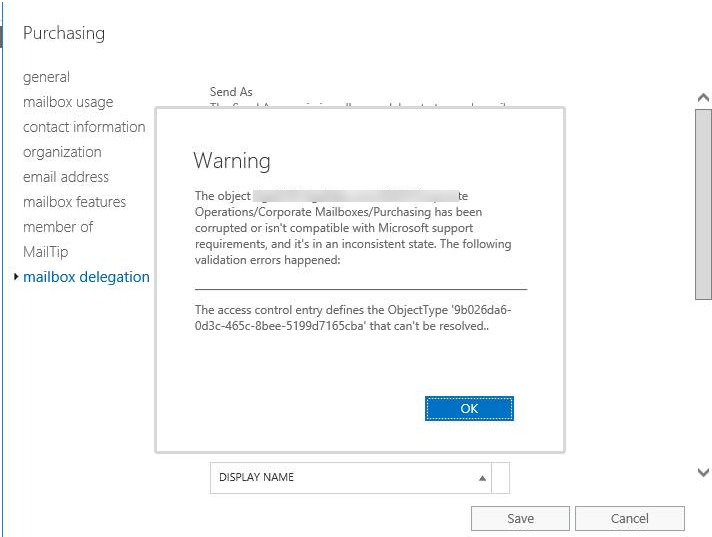Screen dimensions: 712x537
Task: Open the general section
Action: 46,77
